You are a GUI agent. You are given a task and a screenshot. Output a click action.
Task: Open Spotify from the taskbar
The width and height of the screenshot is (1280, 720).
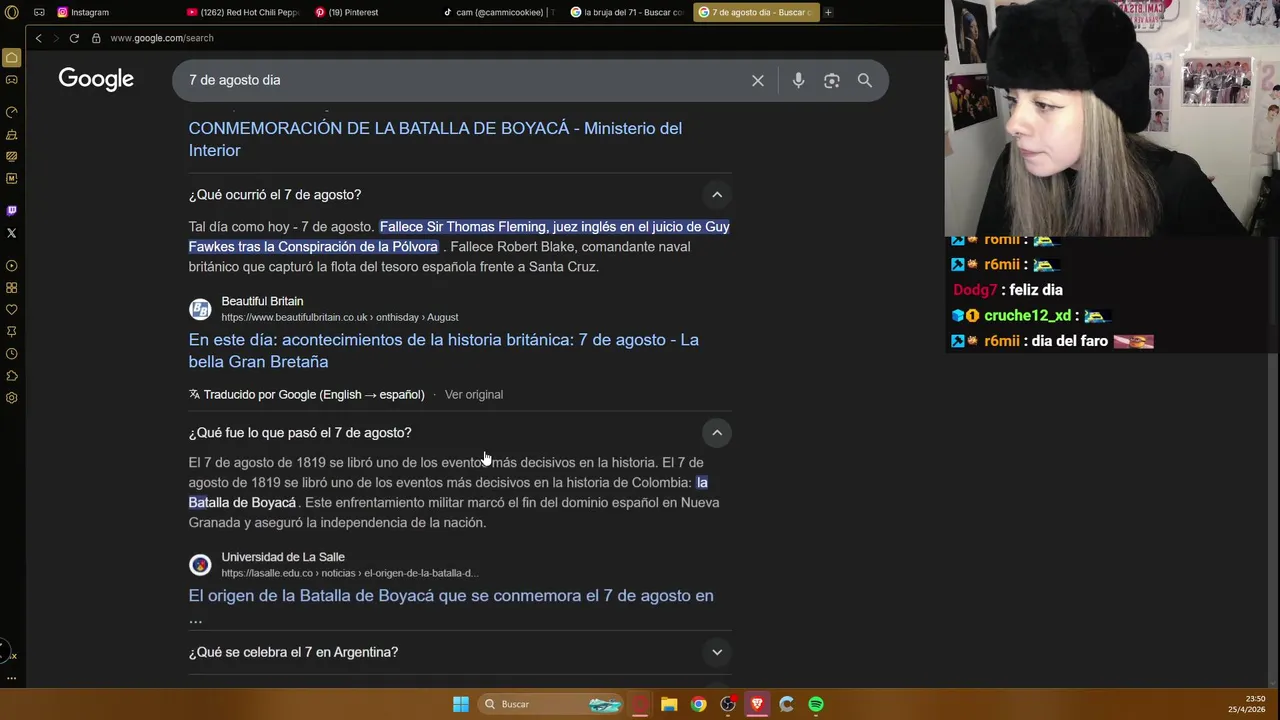(816, 704)
